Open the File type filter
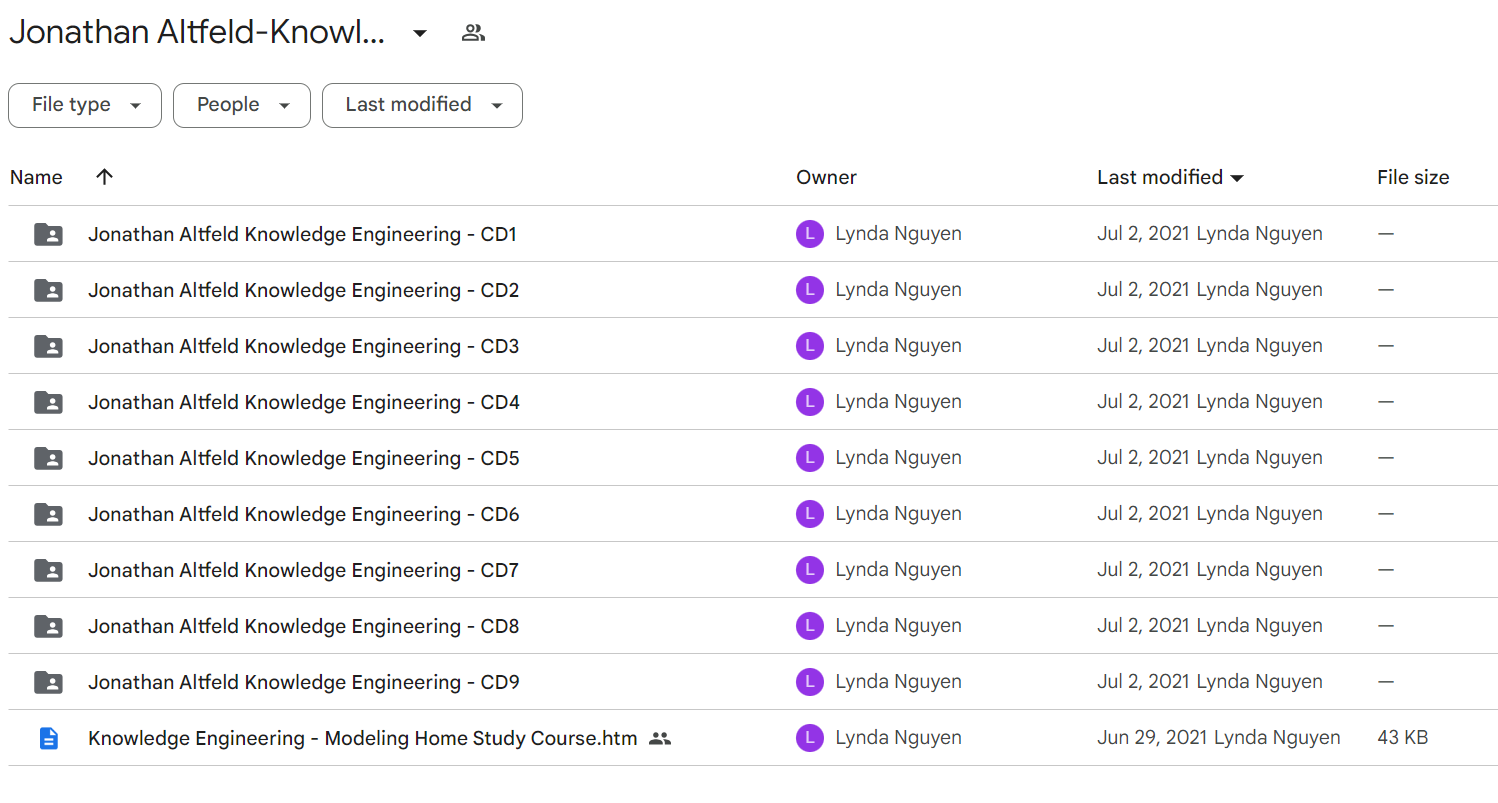The height and width of the screenshot is (803, 1498). click(85, 105)
